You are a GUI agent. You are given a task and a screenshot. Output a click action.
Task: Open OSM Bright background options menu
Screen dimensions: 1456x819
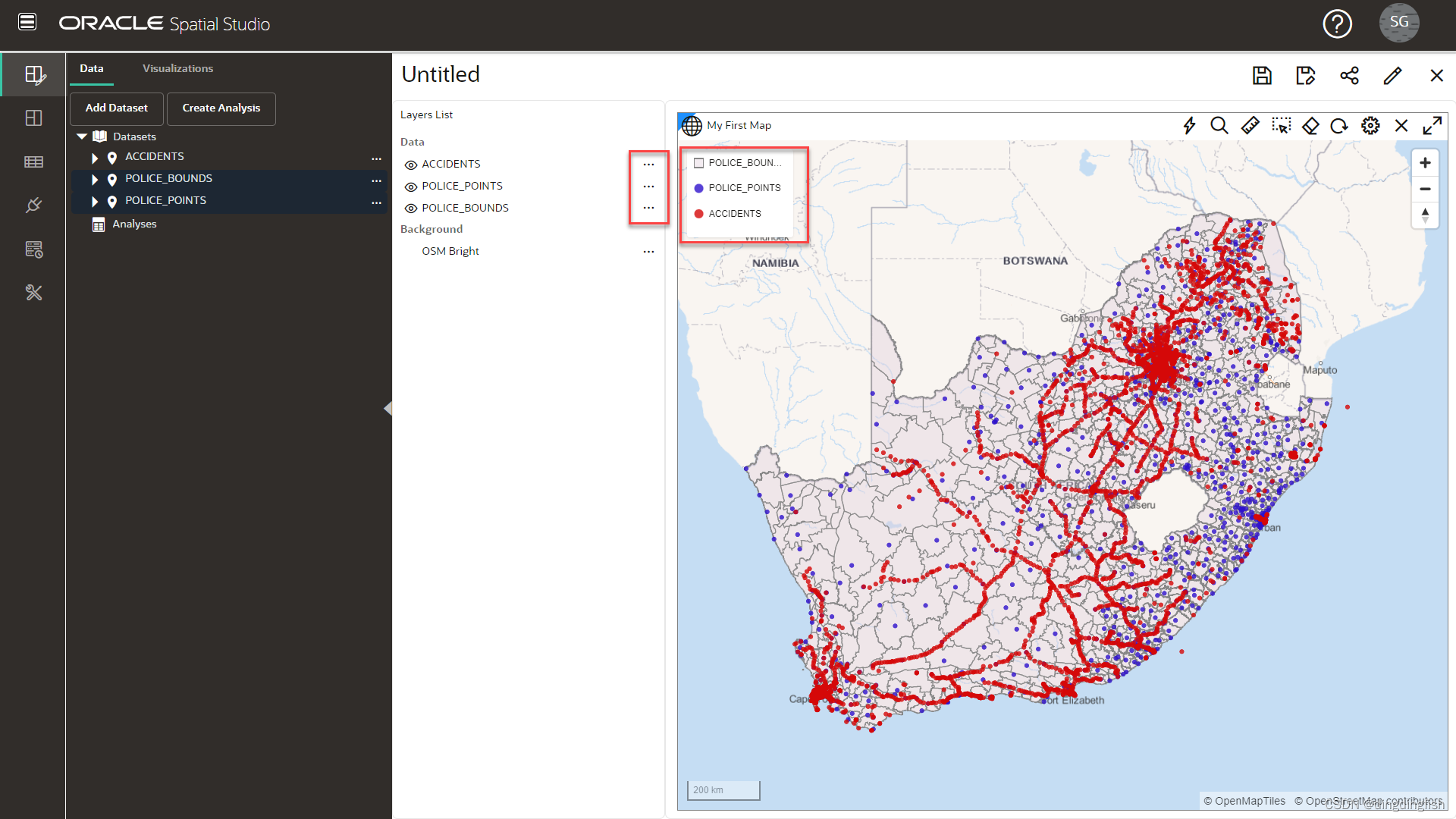click(648, 251)
